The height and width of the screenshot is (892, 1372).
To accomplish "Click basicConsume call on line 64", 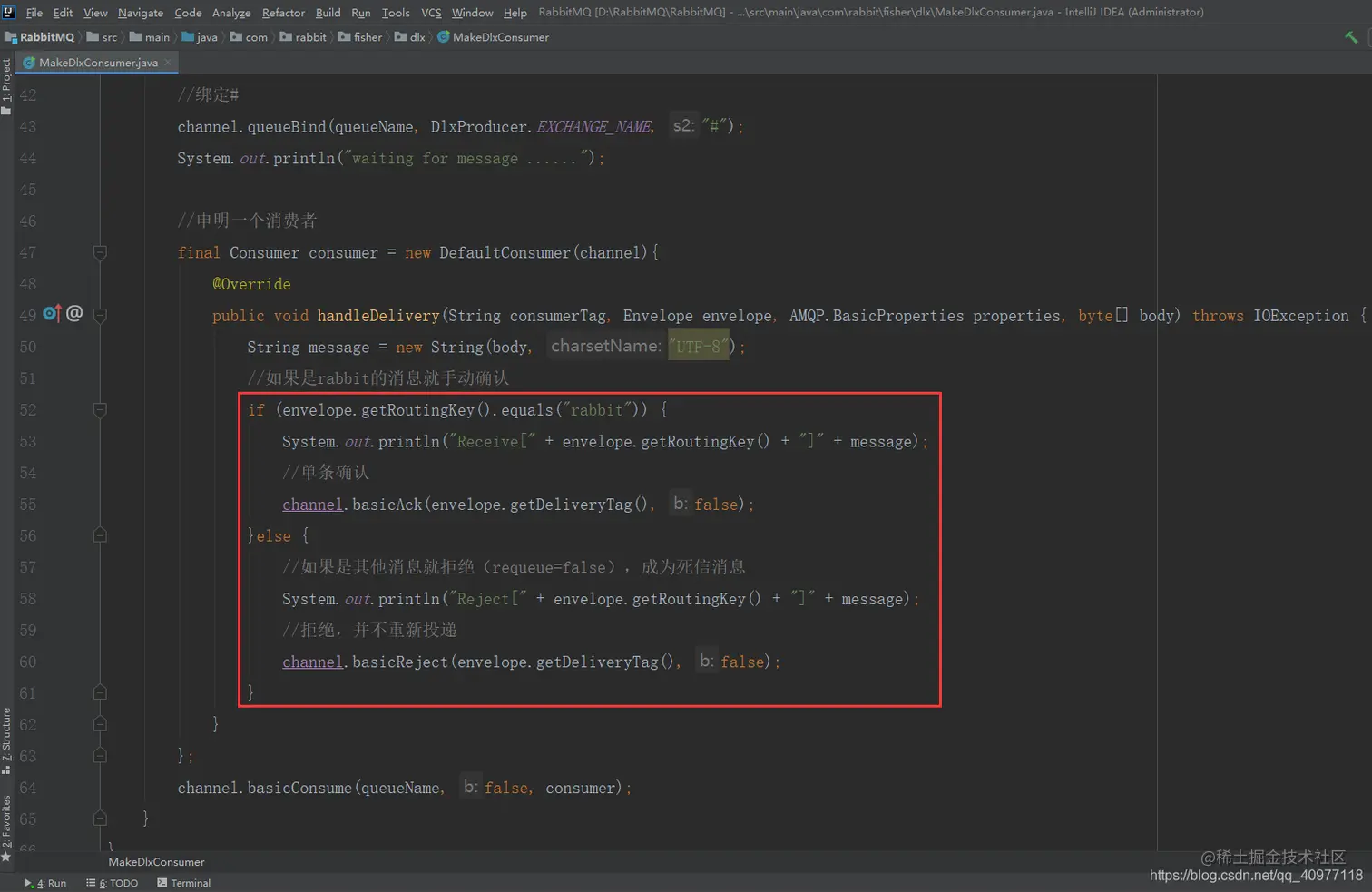I will tap(299, 789).
